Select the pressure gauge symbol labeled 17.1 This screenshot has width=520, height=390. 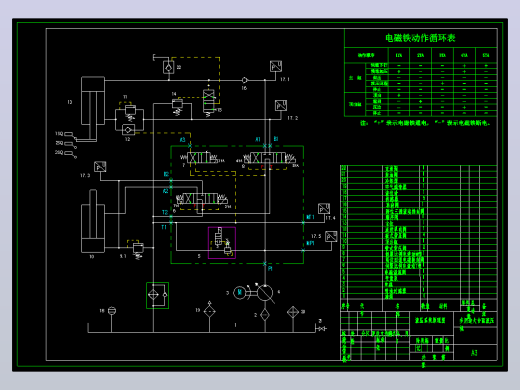(276, 66)
